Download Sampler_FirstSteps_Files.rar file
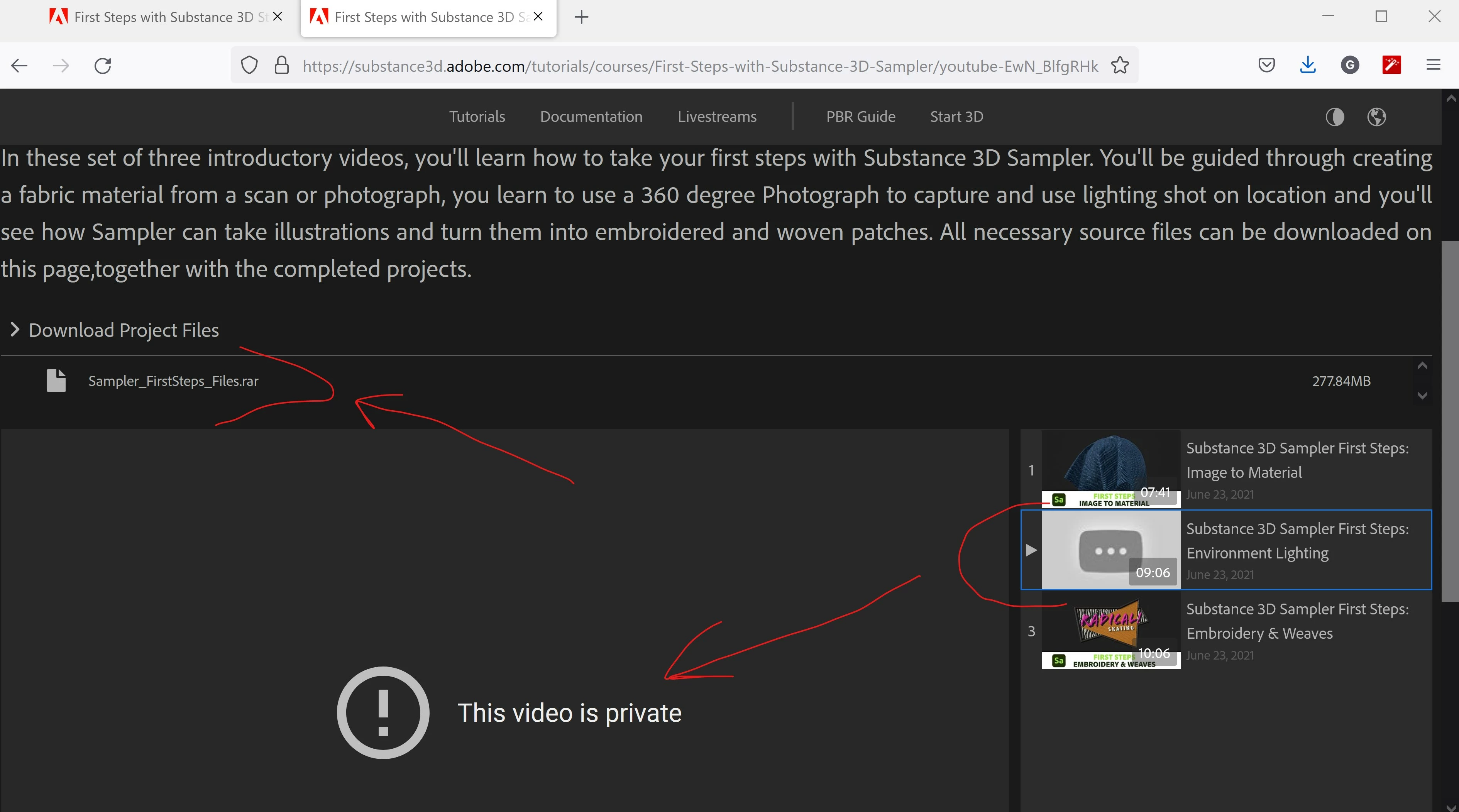1459x812 pixels. point(173,381)
